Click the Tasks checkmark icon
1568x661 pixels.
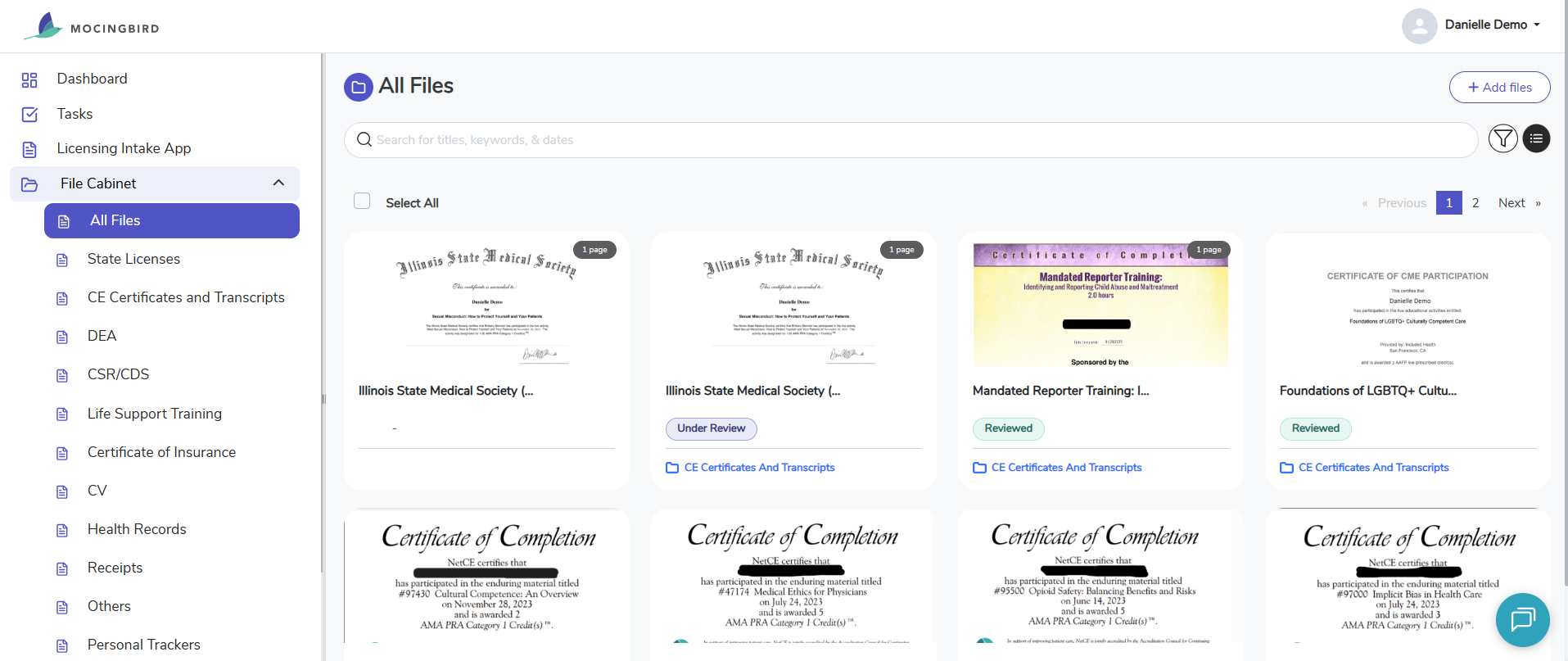tap(29, 115)
